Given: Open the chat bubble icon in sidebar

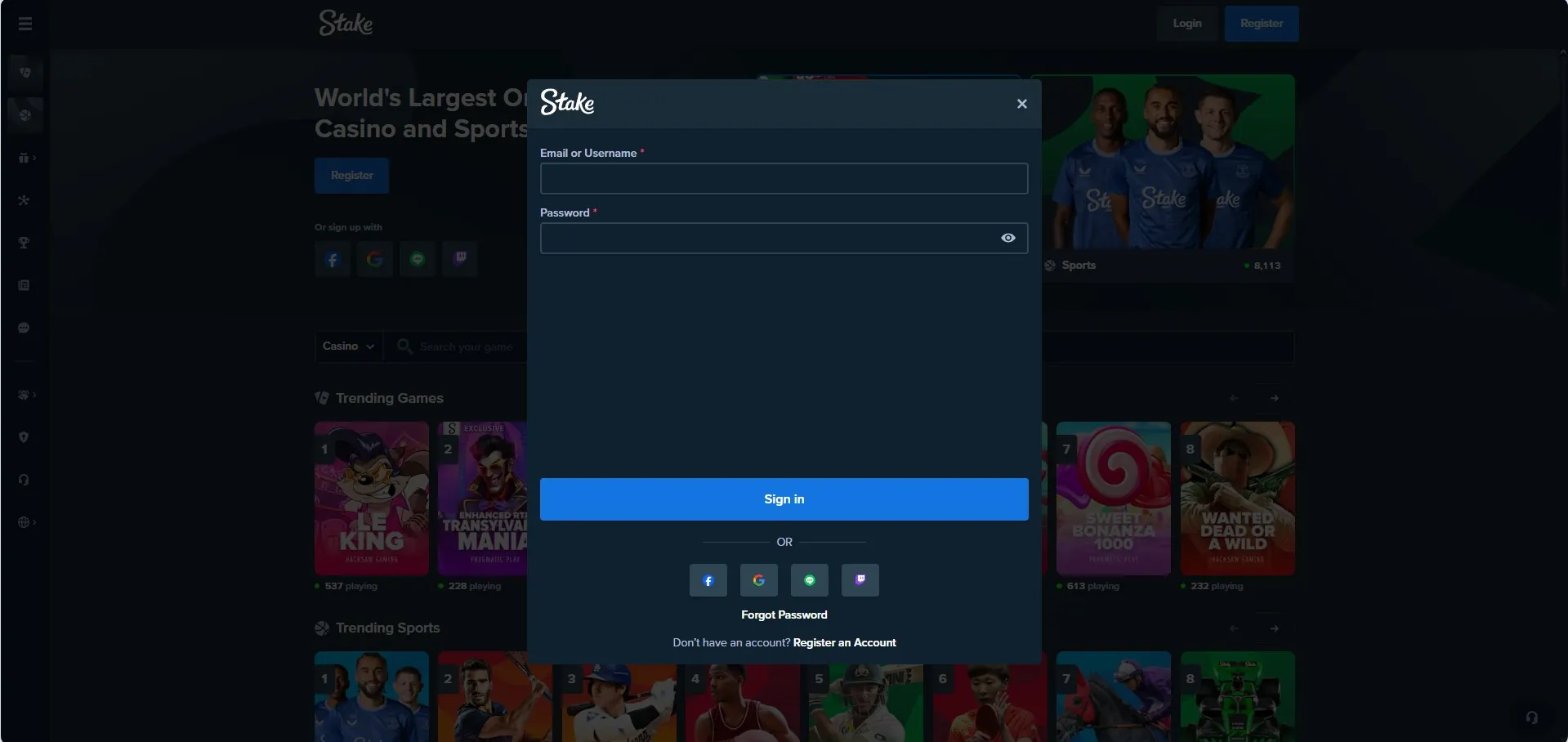Looking at the screenshot, I should [25, 328].
